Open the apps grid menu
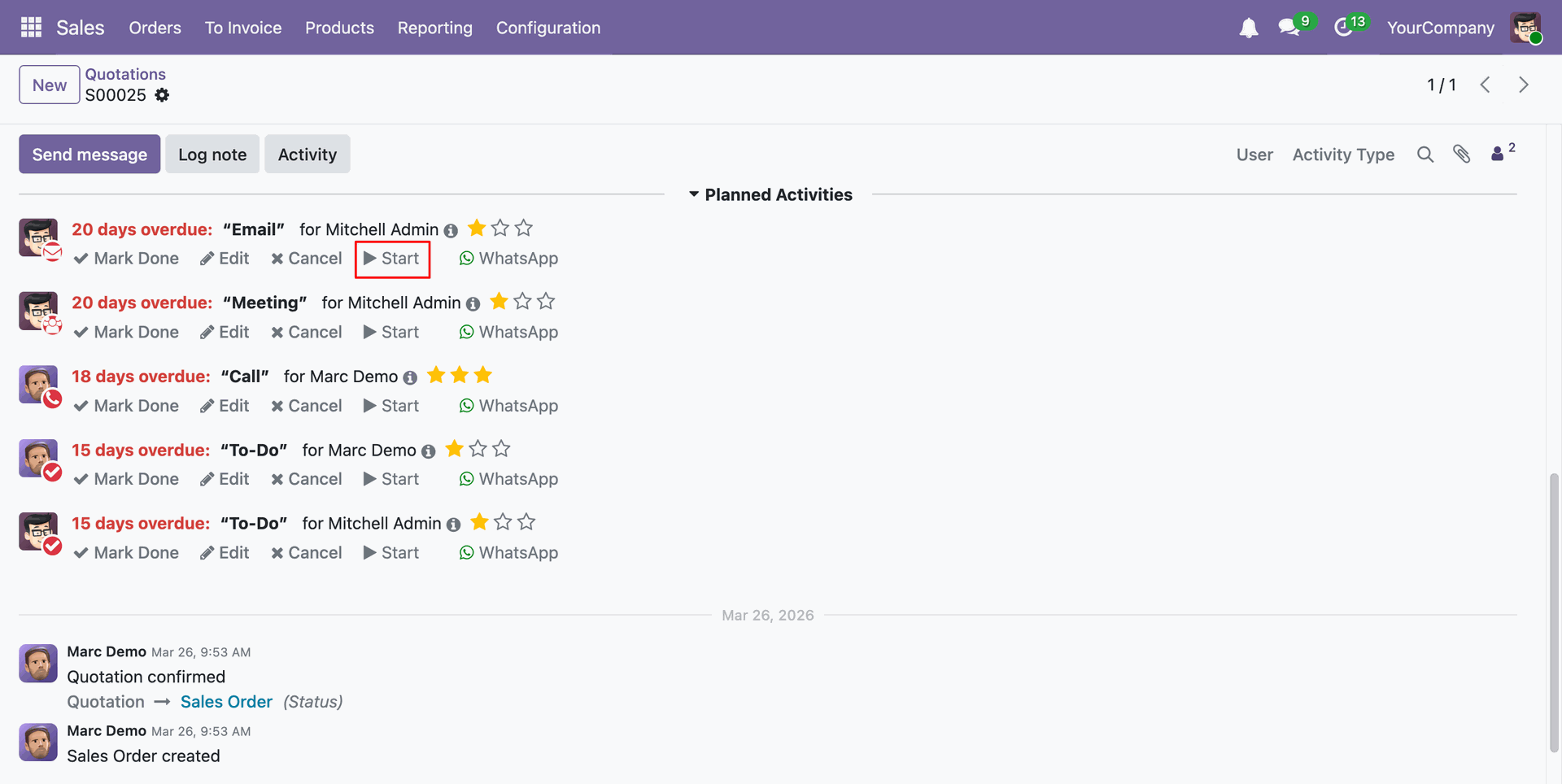This screenshot has width=1562, height=784. point(31,28)
